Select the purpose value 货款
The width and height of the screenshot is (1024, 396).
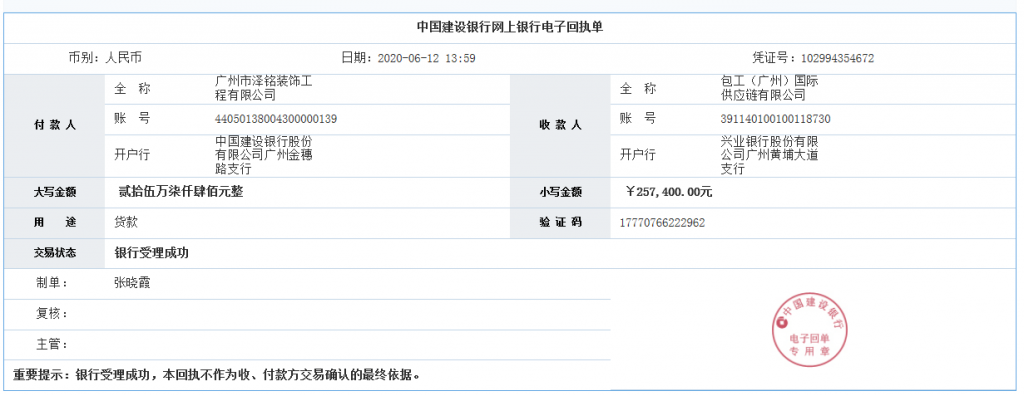(126, 222)
